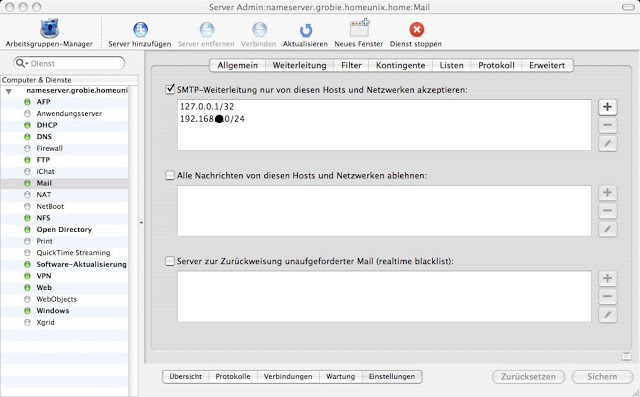The width and height of the screenshot is (640, 397).
Task: Remove a realtime blacklist server
Action: [x=607, y=297]
